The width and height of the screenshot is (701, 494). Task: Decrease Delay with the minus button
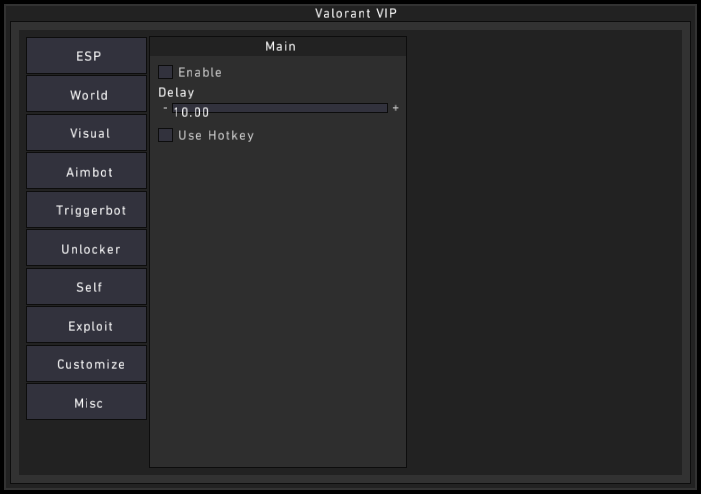165,108
